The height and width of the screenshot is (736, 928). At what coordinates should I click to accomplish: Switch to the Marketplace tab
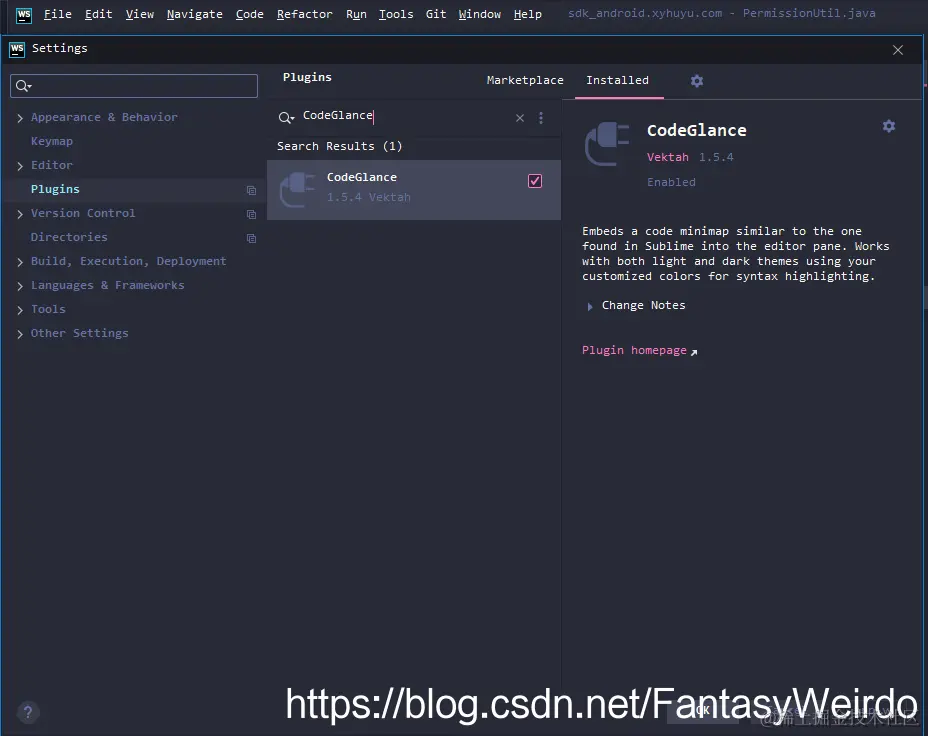525,80
